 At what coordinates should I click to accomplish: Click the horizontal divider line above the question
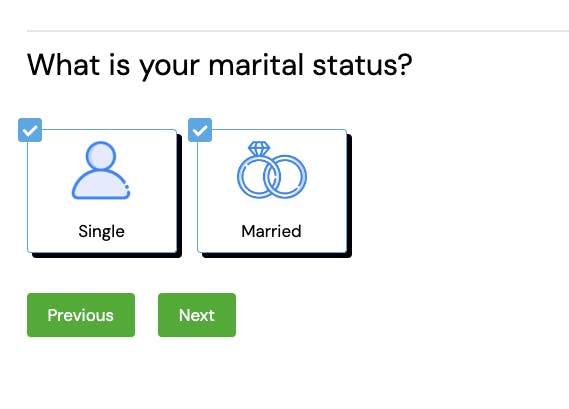click(298, 31)
